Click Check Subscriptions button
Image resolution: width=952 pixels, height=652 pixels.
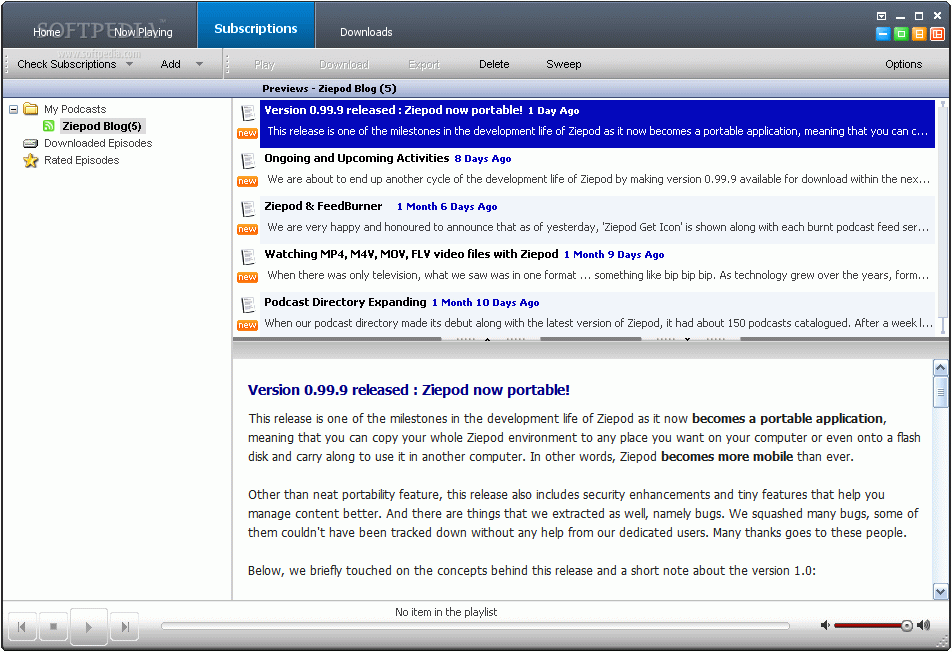click(67, 64)
